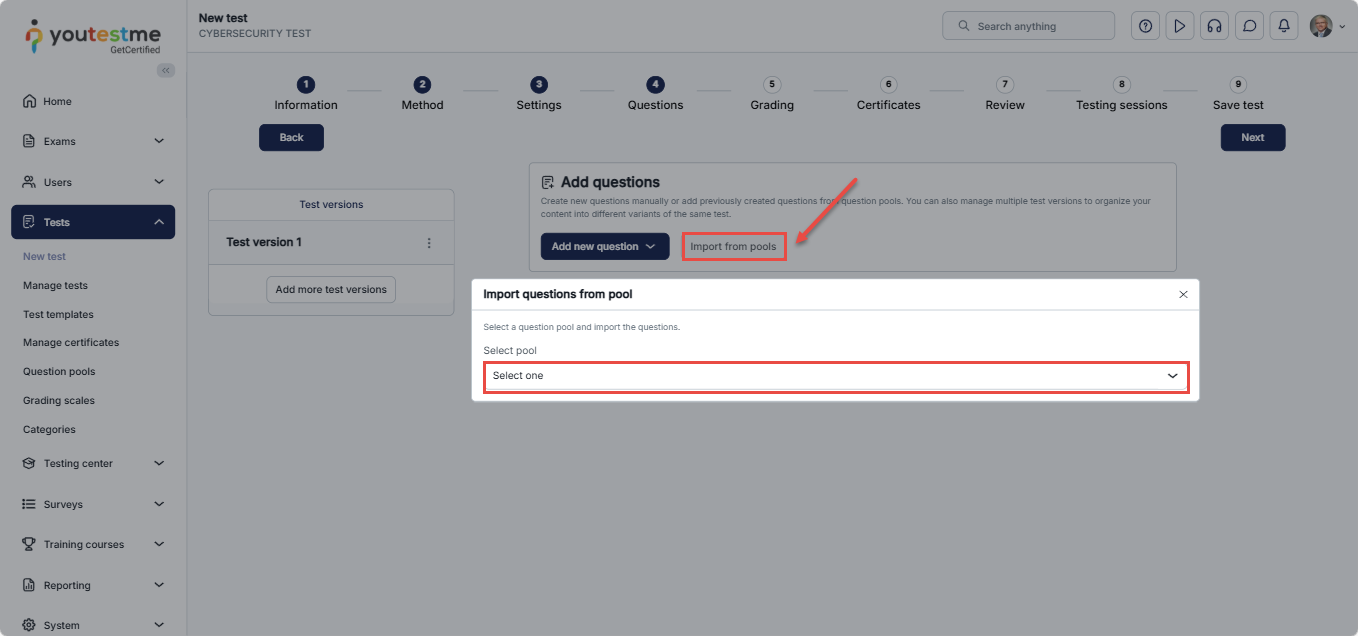
Task: Click the Next button
Action: click(x=1252, y=138)
